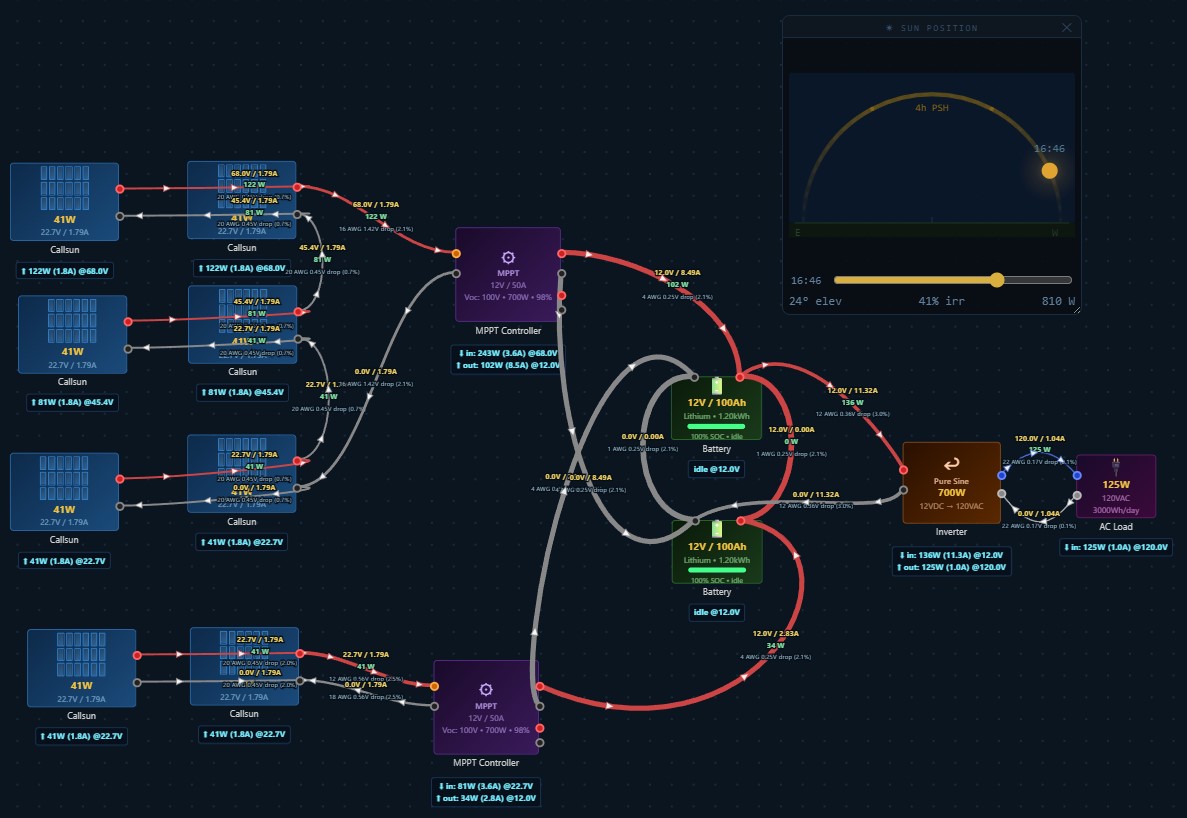
Task: Select the bottom-left Callsun solar panel graphic
Action: pyautogui.click(x=81, y=656)
